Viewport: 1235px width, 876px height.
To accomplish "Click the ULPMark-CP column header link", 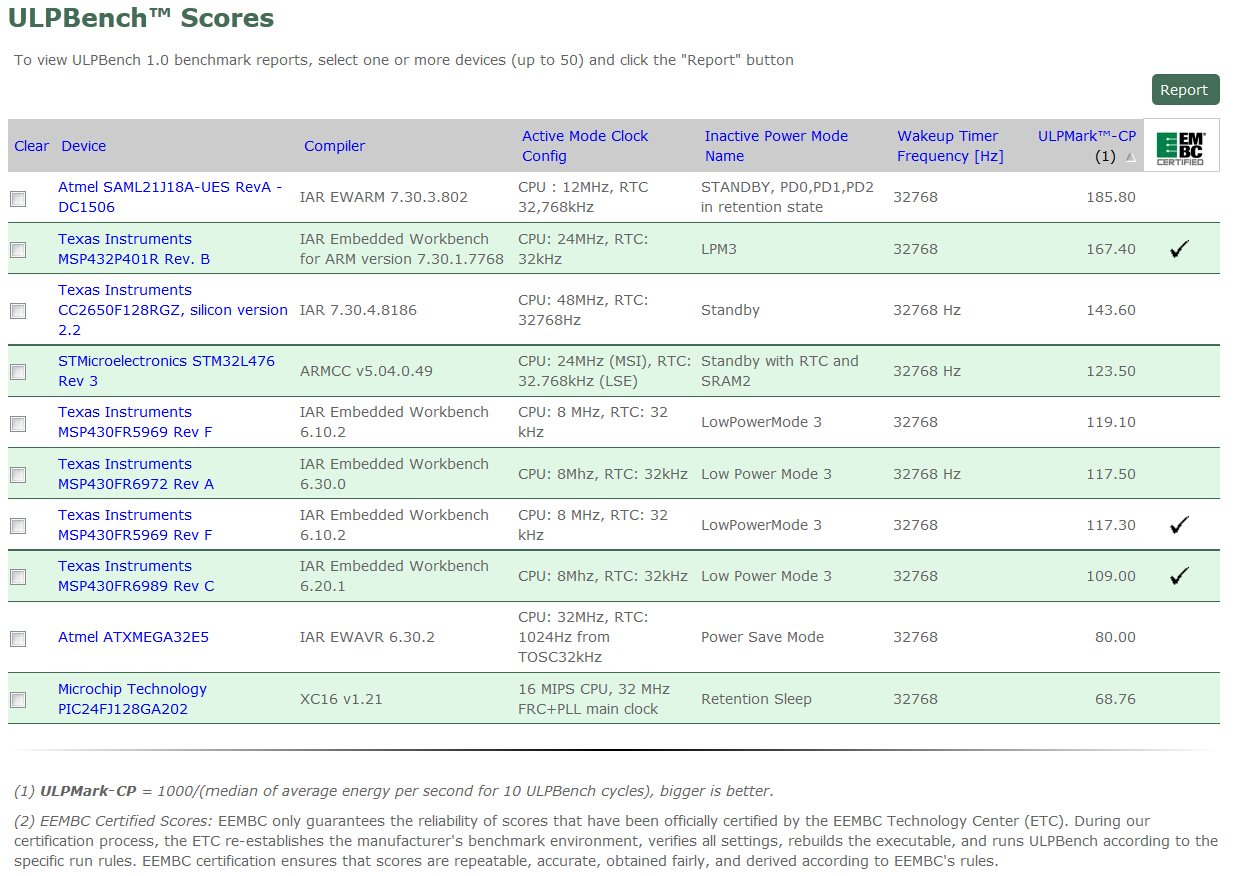I will [1086, 136].
